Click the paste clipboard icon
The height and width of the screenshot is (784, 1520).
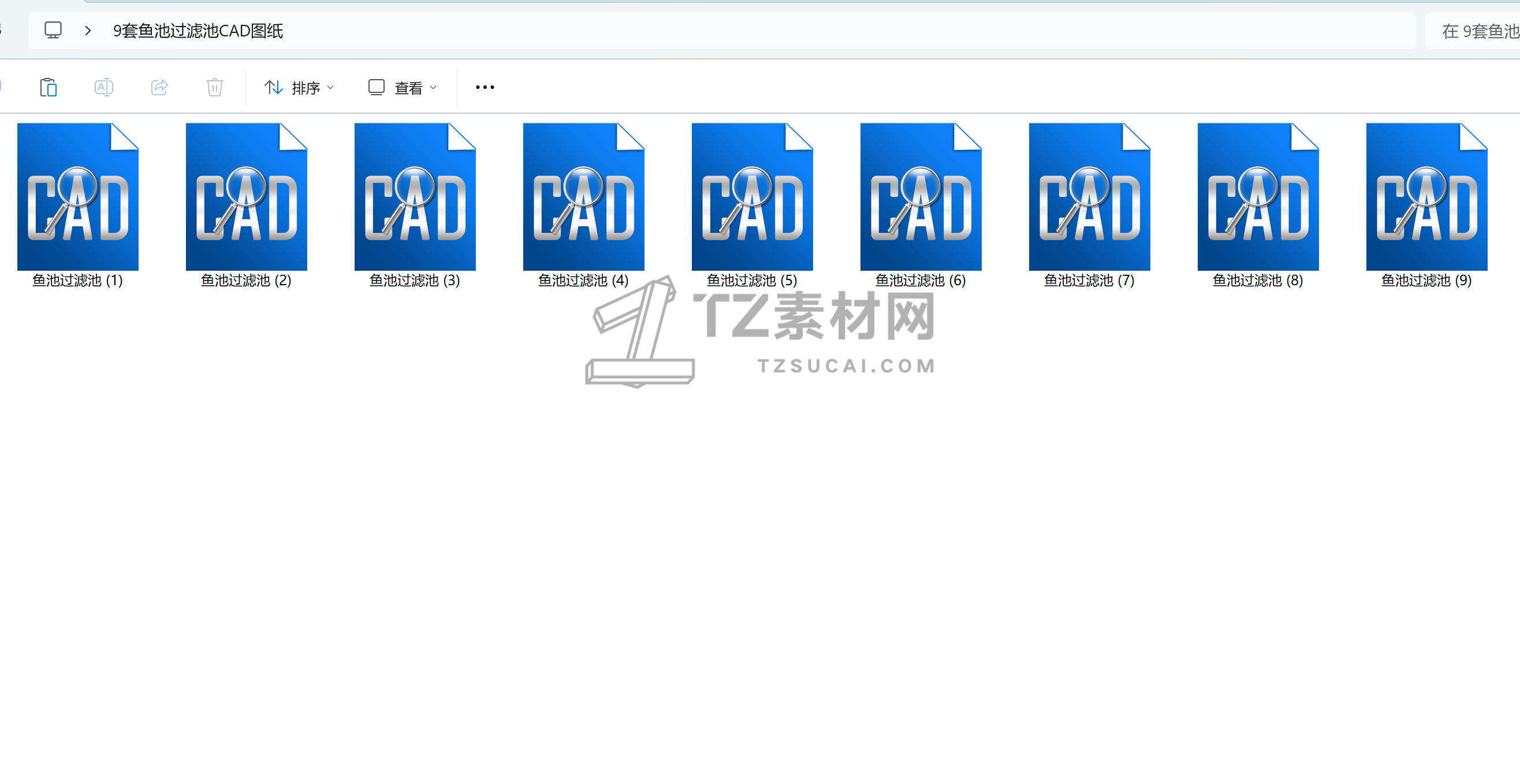(48, 87)
